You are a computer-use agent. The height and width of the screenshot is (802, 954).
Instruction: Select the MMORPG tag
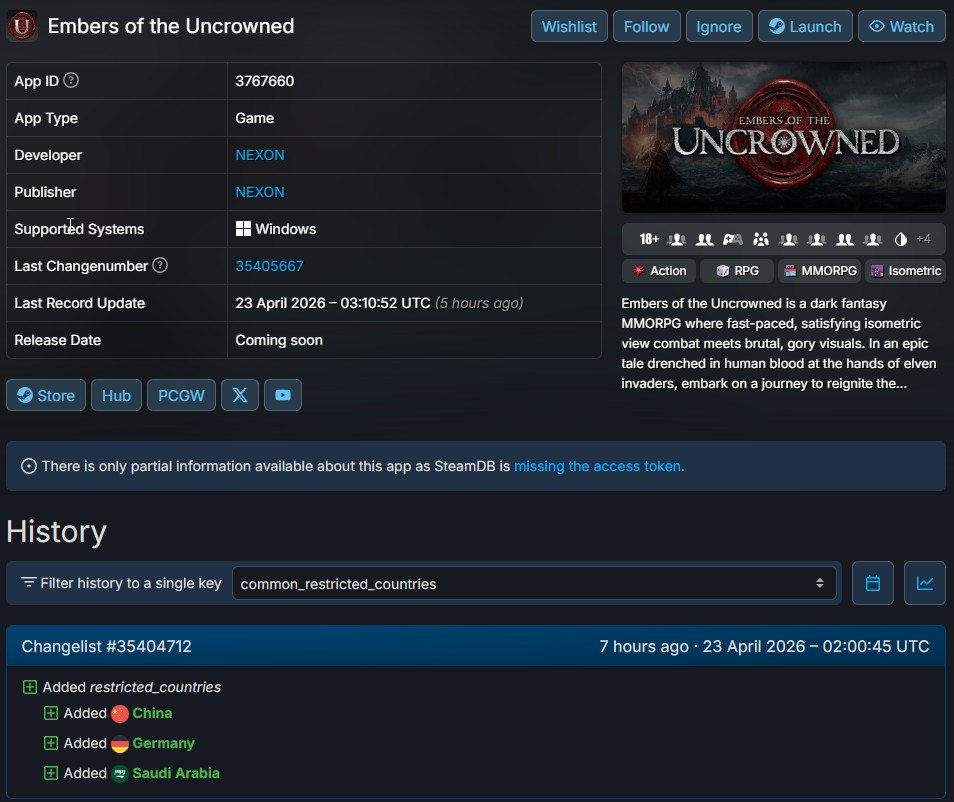click(x=820, y=271)
